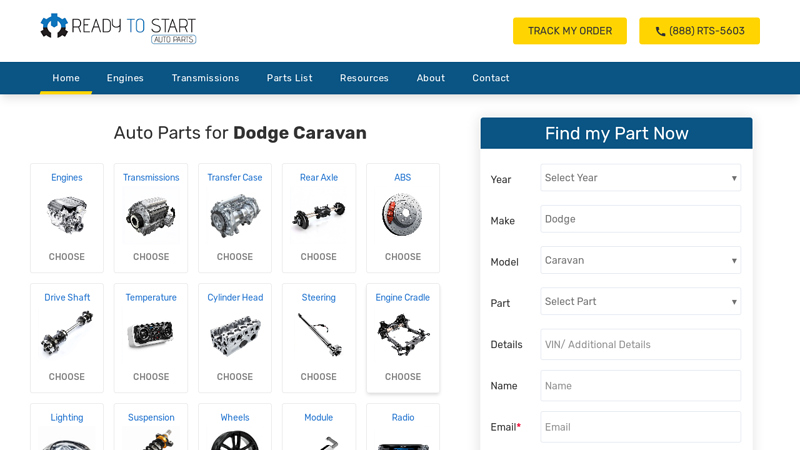Image resolution: width=800 pixels, height=450 pixels.
Task: Click the Engine Cradle part image
Action: point(403,335)
